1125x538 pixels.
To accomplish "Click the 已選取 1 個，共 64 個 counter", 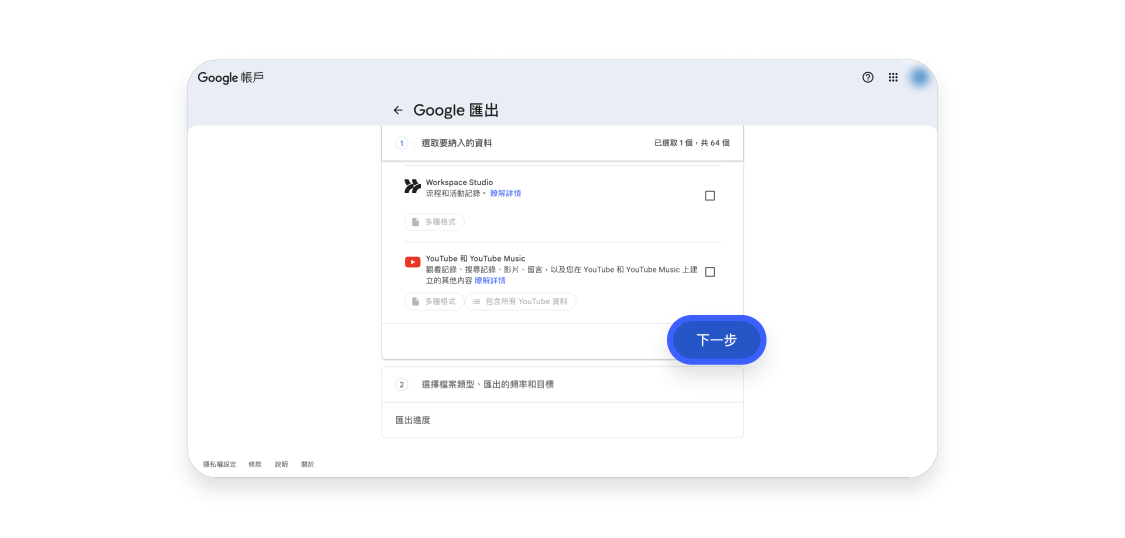I will pyautogui.click(x=692, y=143).
